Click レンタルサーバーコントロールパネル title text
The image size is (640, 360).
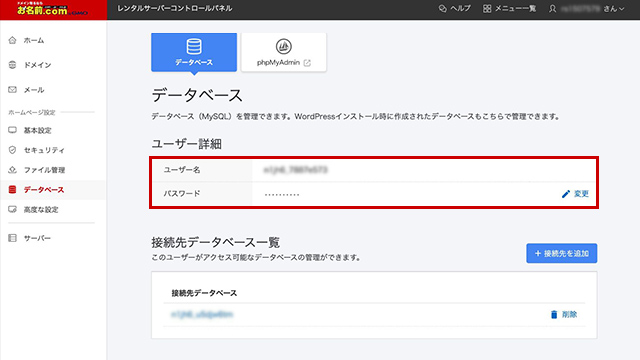click(x=175, y=8)
